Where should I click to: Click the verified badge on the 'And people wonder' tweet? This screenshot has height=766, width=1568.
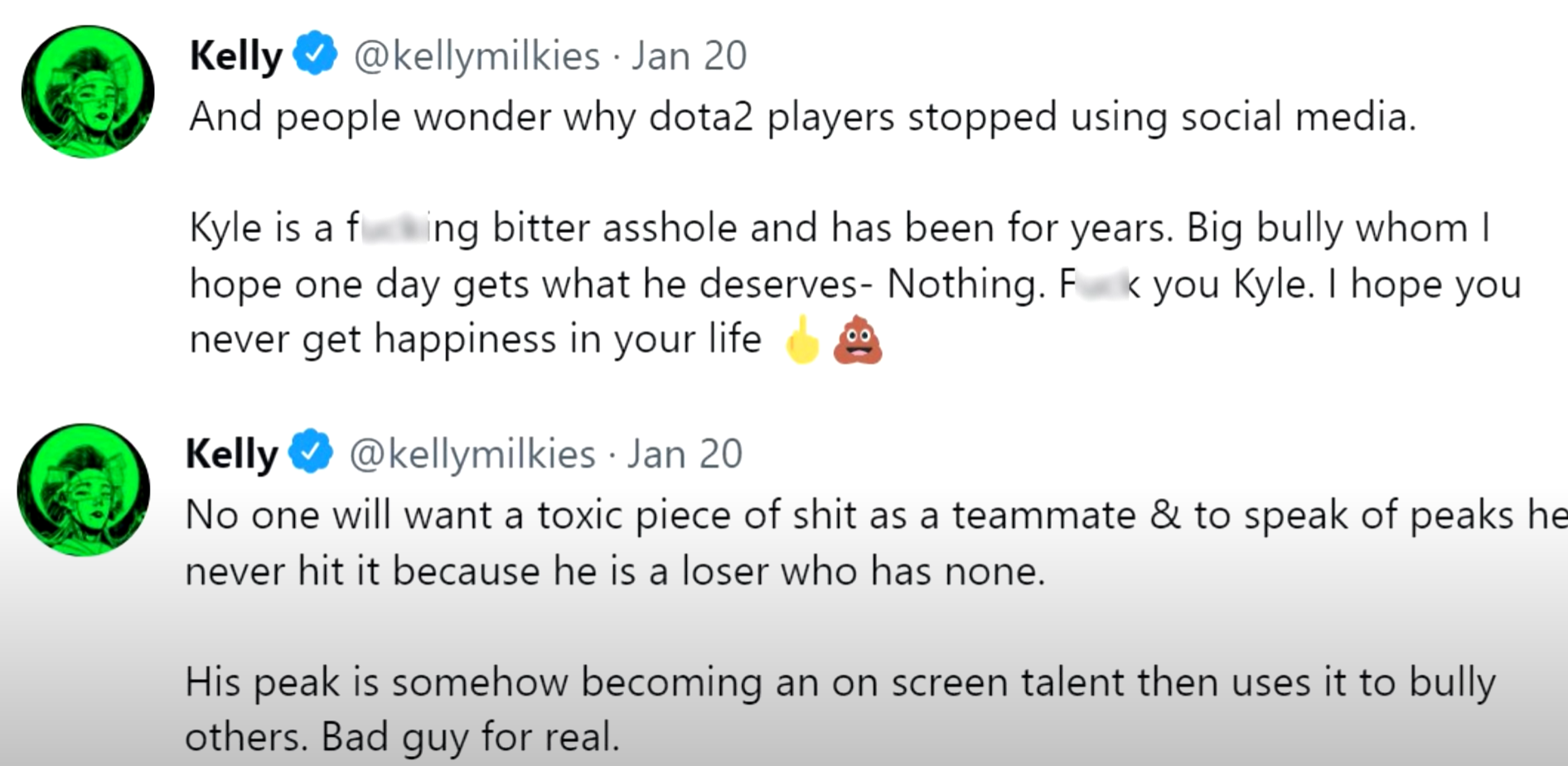coord(315,54)
